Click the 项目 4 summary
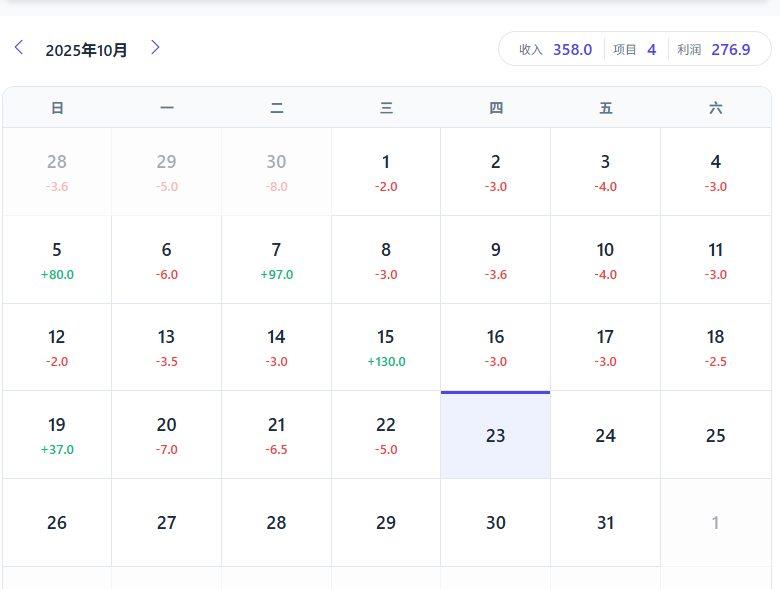The image size is (780, 589). 634,49
